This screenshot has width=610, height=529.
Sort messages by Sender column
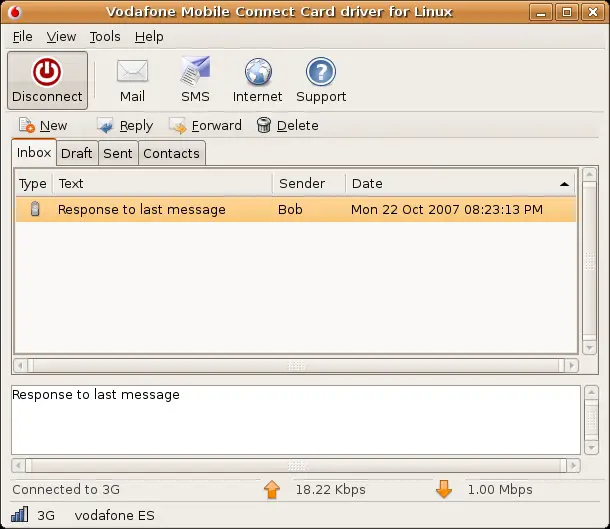pos(309,183)
